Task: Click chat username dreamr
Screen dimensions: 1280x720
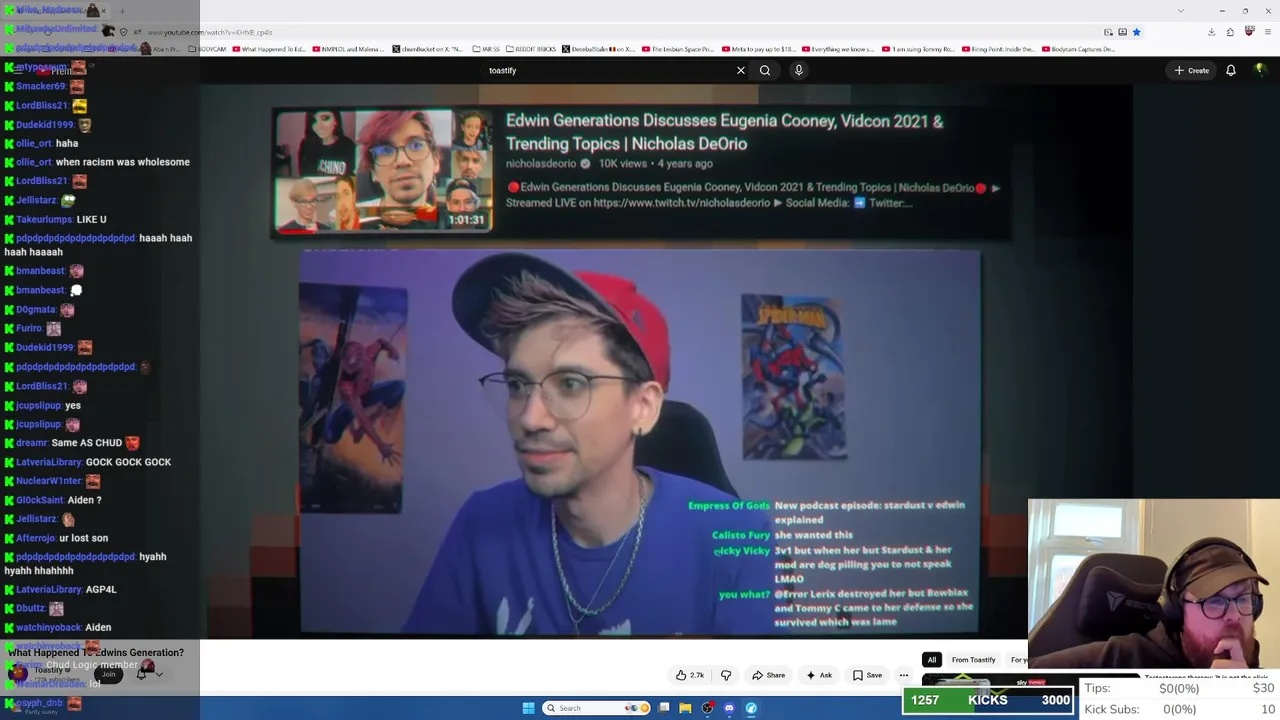Action: pyautogui.click(x=32, y=443)
